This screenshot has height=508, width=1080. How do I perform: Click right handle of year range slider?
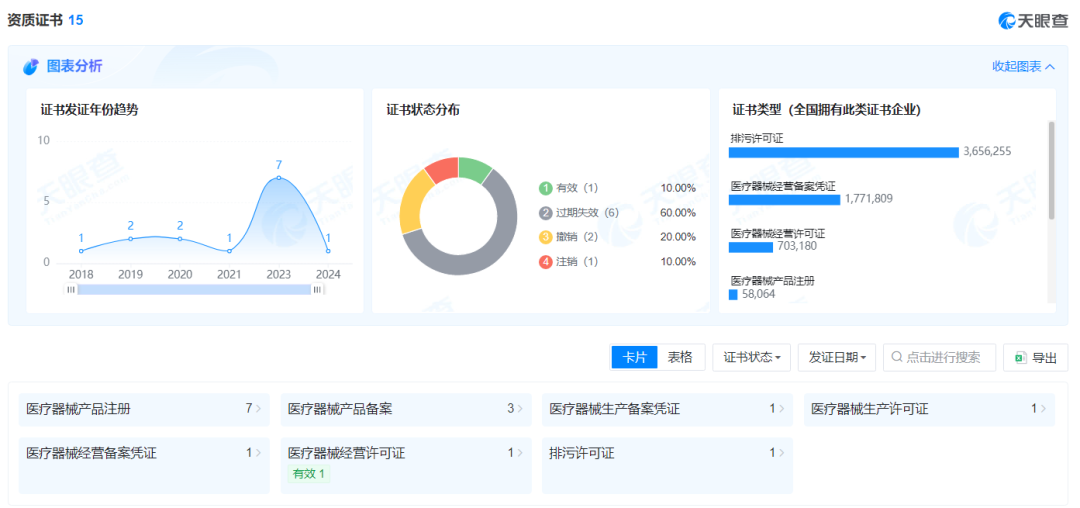tap(317, 289)
